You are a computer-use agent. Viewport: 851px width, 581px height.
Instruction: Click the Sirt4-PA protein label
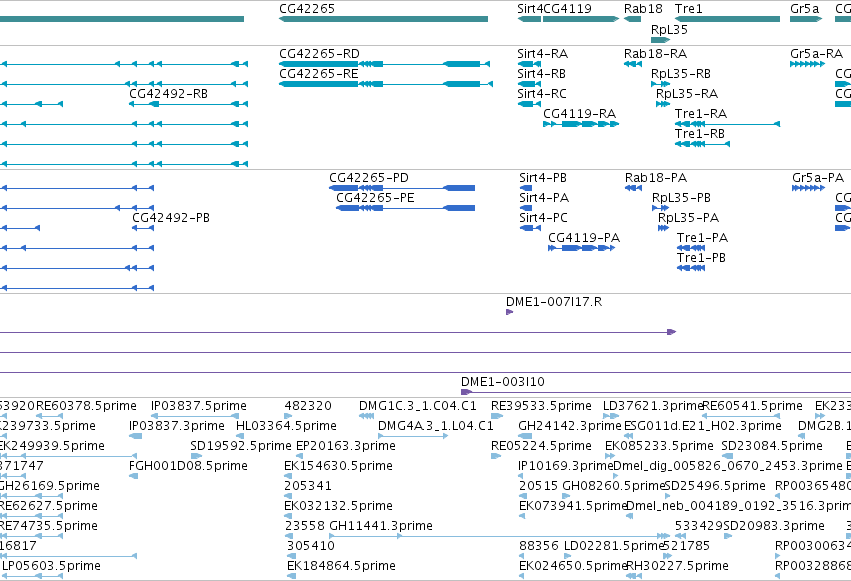(544, 198)
